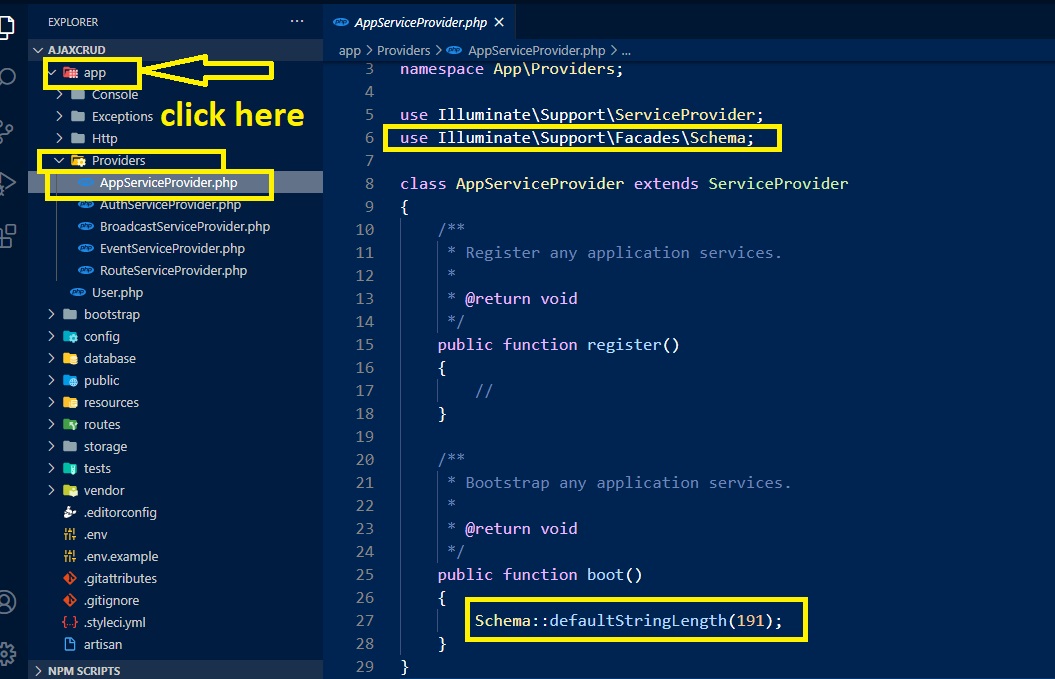Open the Extensions activity bar icon

coord(7,236)
